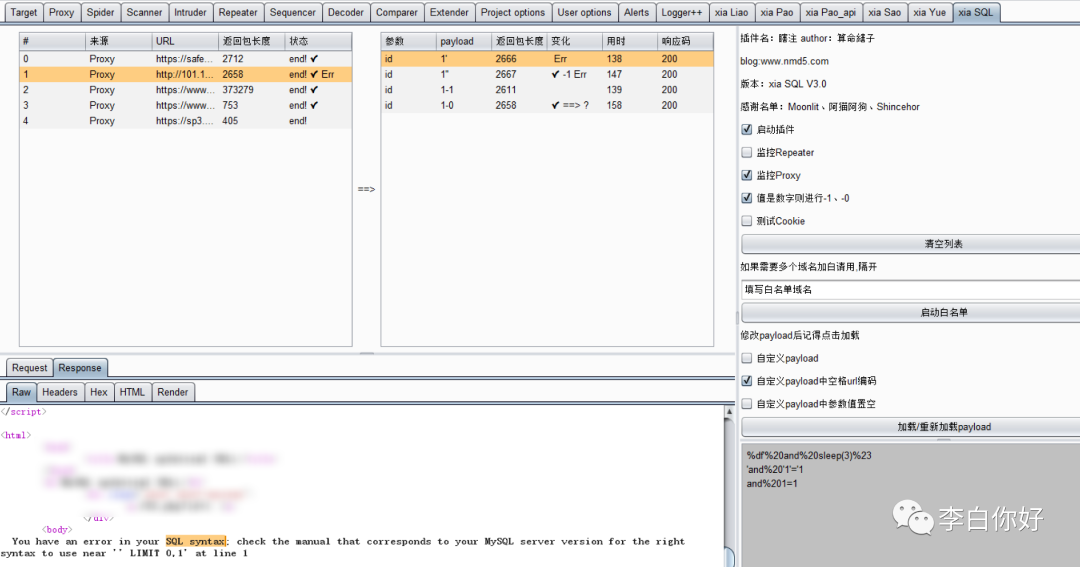
Task: Open the Spider tab
Action: click(x=101, y=12)
